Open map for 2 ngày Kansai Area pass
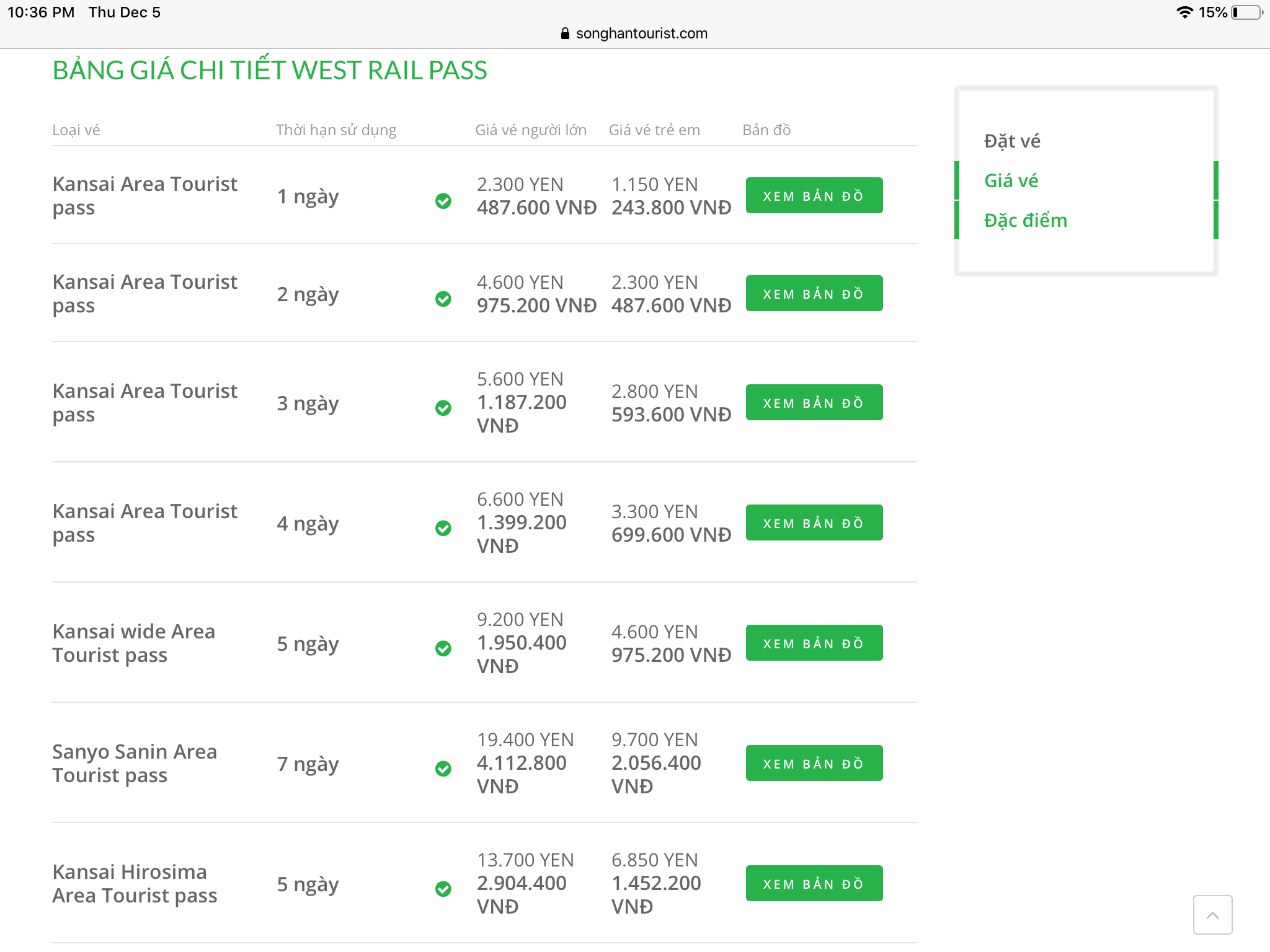 coord(814,293)
